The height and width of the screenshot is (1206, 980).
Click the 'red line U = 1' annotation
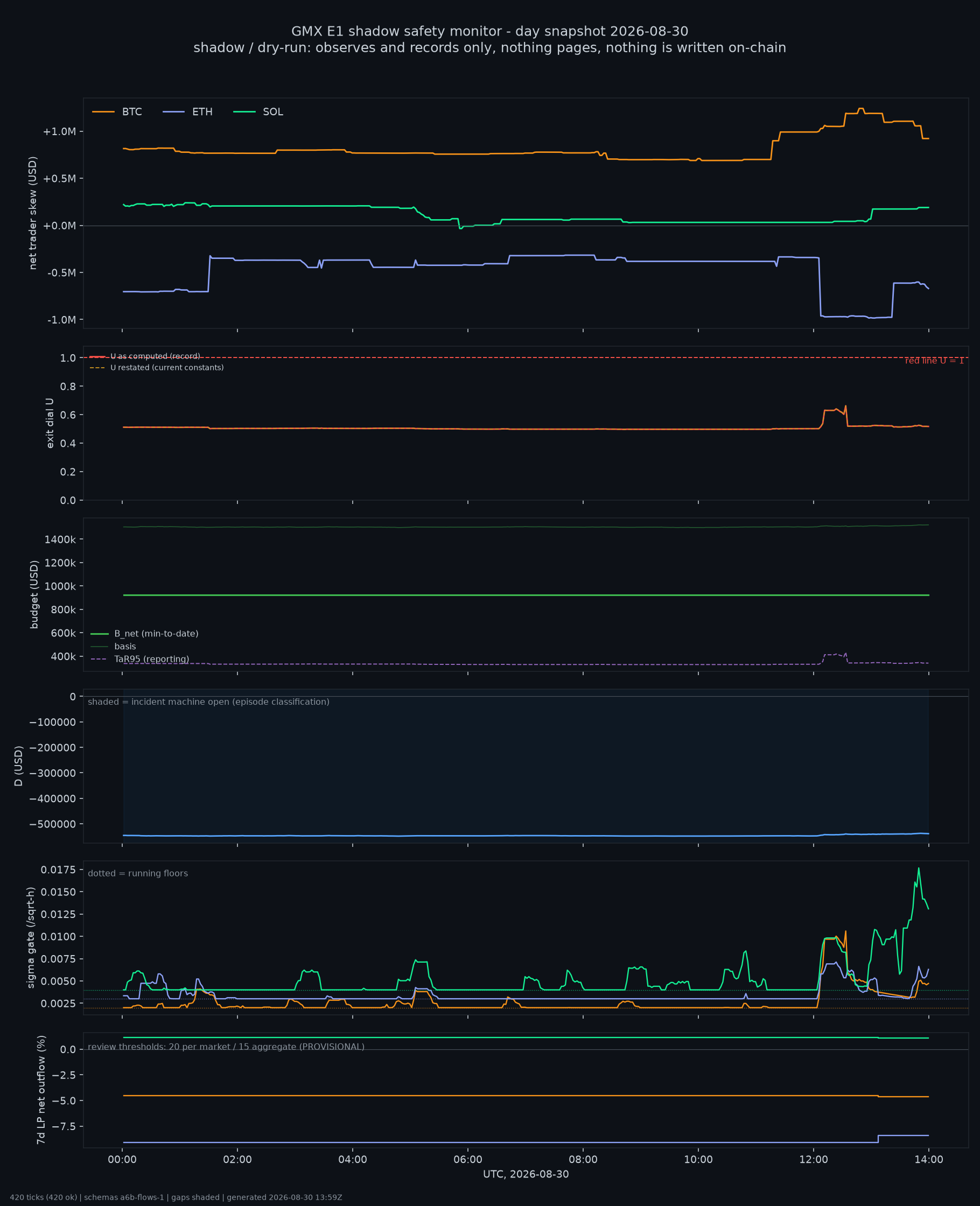(934, 361)
